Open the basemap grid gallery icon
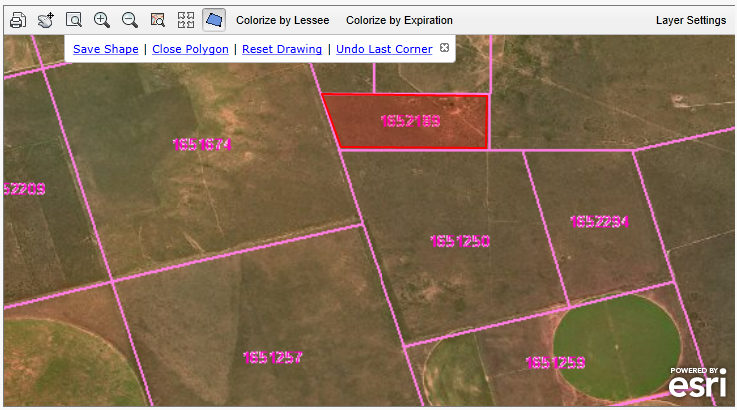This screenshot has height=410, width=737. pyautogui.click(x=185, y=20)
